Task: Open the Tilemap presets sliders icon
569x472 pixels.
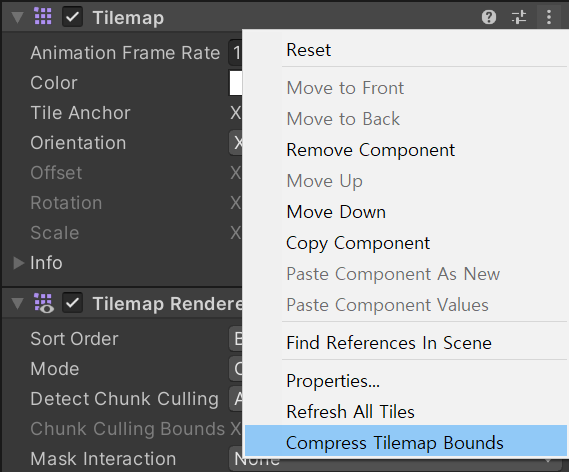Action: point(519,17)
